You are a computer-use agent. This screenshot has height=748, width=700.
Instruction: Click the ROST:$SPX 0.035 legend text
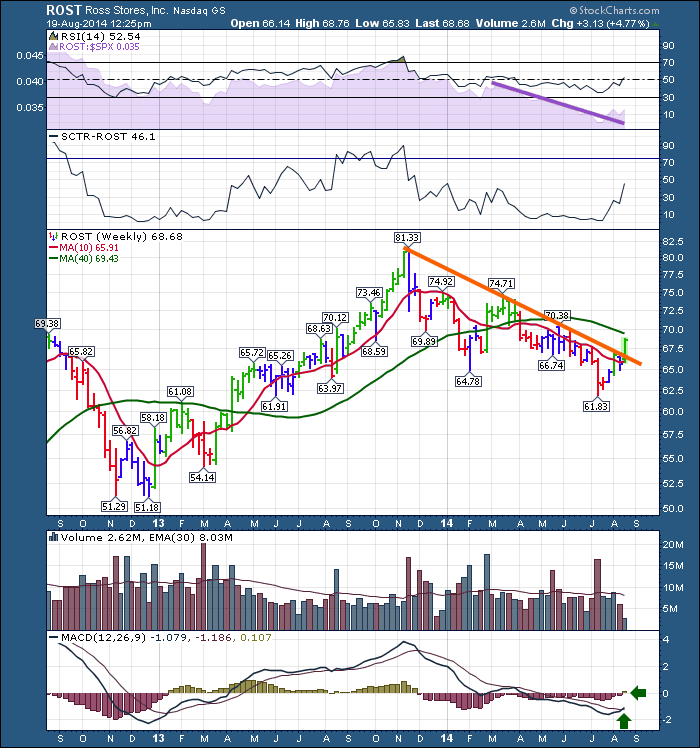click(99, 47)
